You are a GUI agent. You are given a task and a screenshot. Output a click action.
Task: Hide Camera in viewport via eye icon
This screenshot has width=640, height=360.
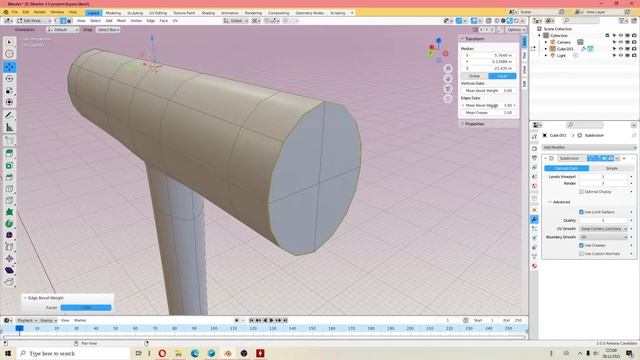pyautogui.click(x=621, y=42)
